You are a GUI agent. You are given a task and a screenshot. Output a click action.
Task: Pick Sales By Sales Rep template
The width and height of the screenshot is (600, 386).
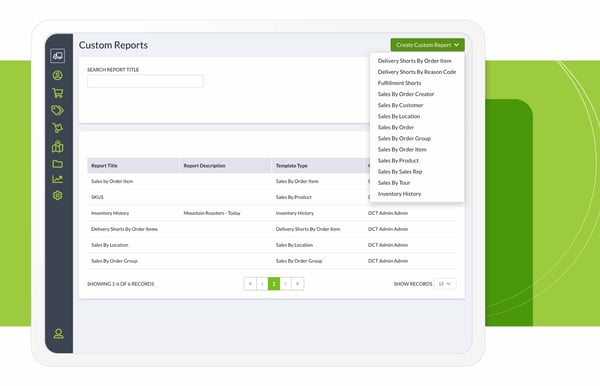tap(400, 172)
